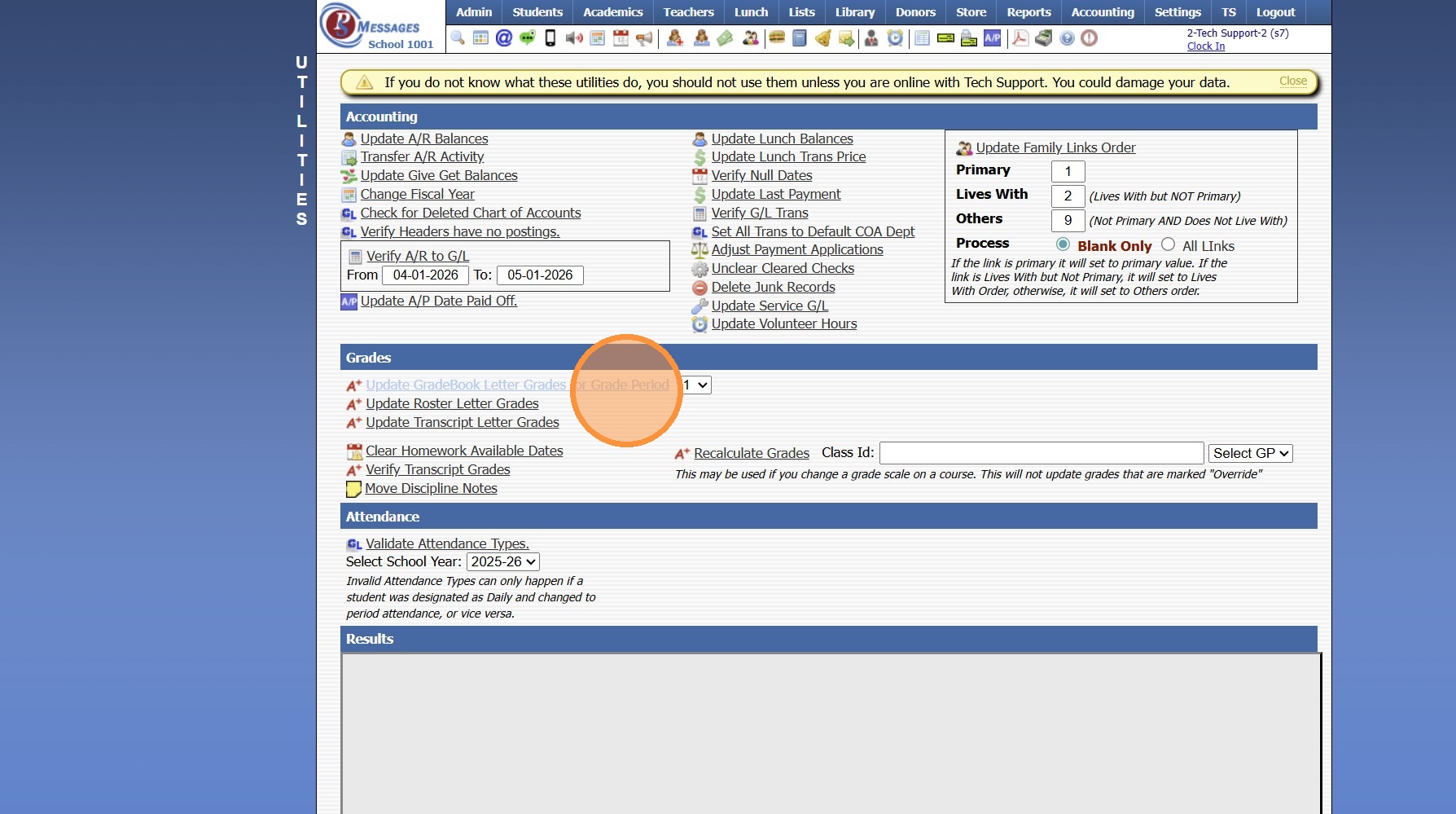1456x814 pixels.
Task: Click the megaphone announcements icon
Action: point(644,38)
